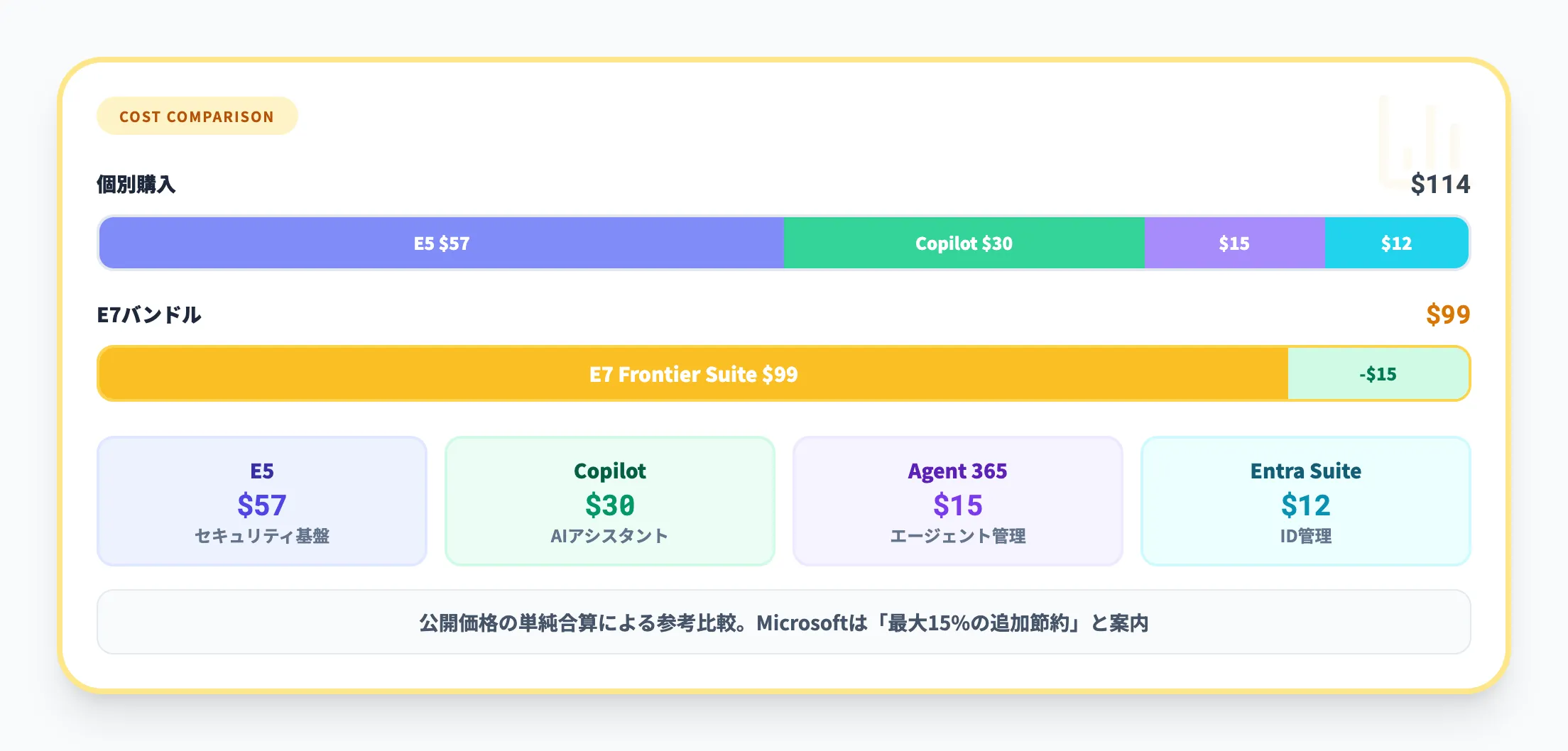Viewport: 1568px width, 751px height.
Task: Click the green -$15 savings segment
Action: point(1378,374)
